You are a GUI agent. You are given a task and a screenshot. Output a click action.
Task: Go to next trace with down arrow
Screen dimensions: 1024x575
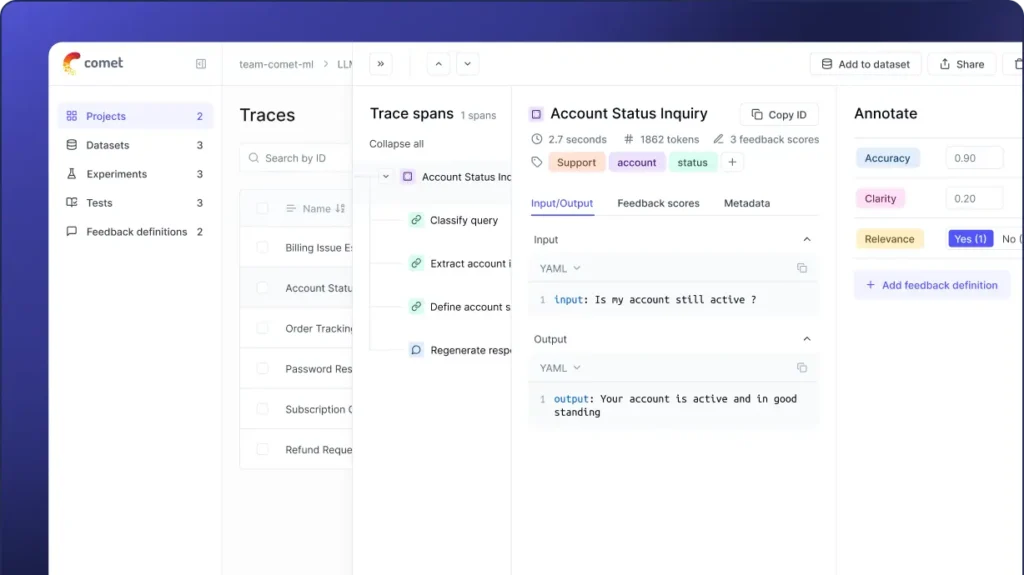467,64
